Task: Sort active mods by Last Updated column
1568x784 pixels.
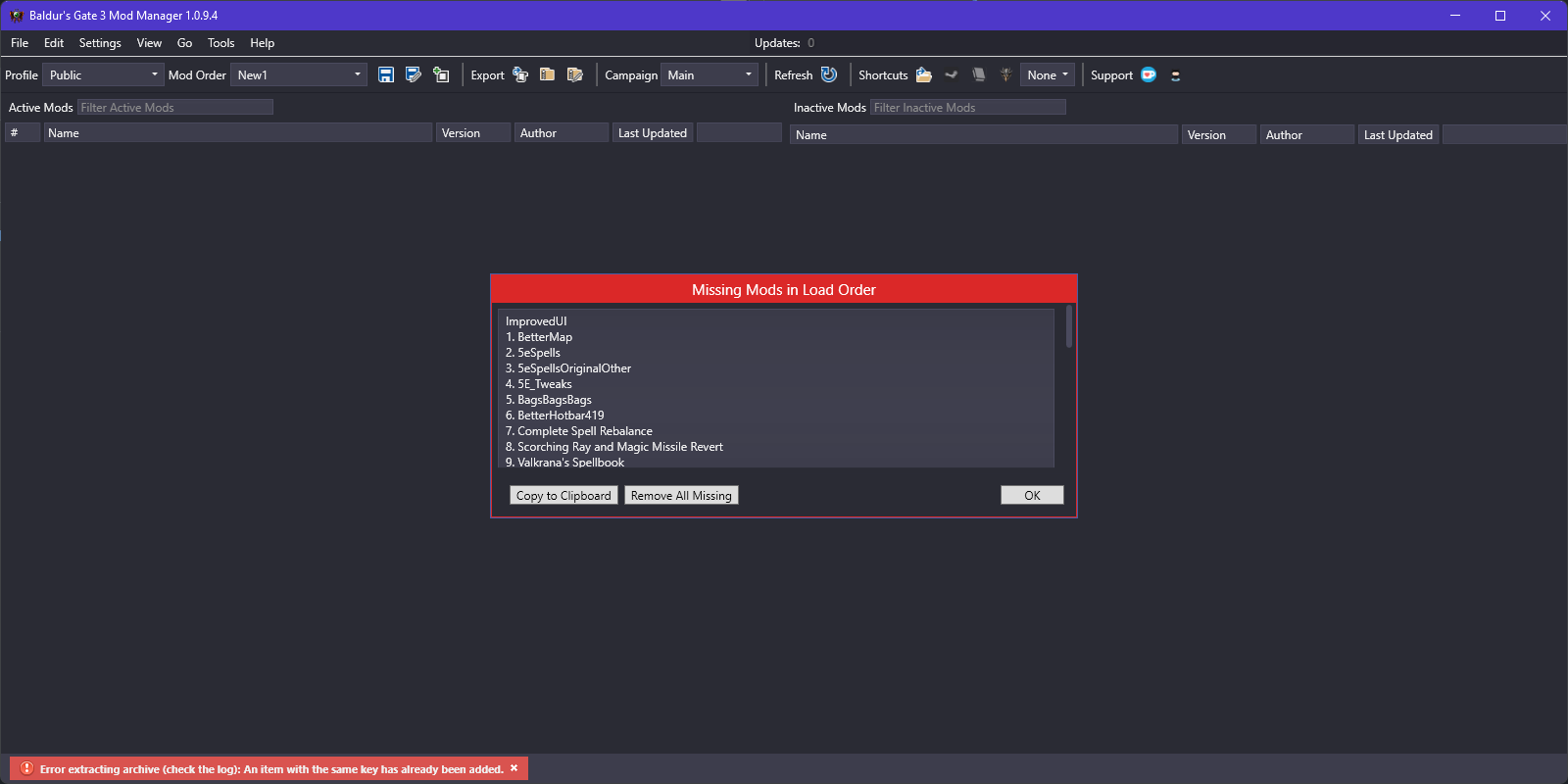Action: [x=653, y=132]
